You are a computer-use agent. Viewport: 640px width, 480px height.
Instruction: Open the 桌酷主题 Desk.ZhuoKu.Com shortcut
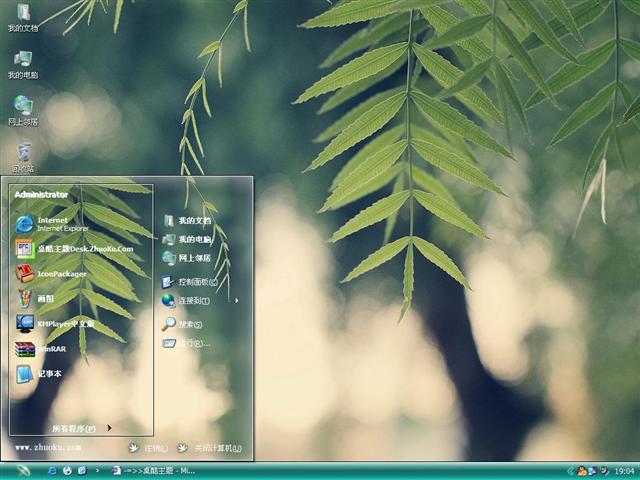pyautogui.click(x=82, y=249)
